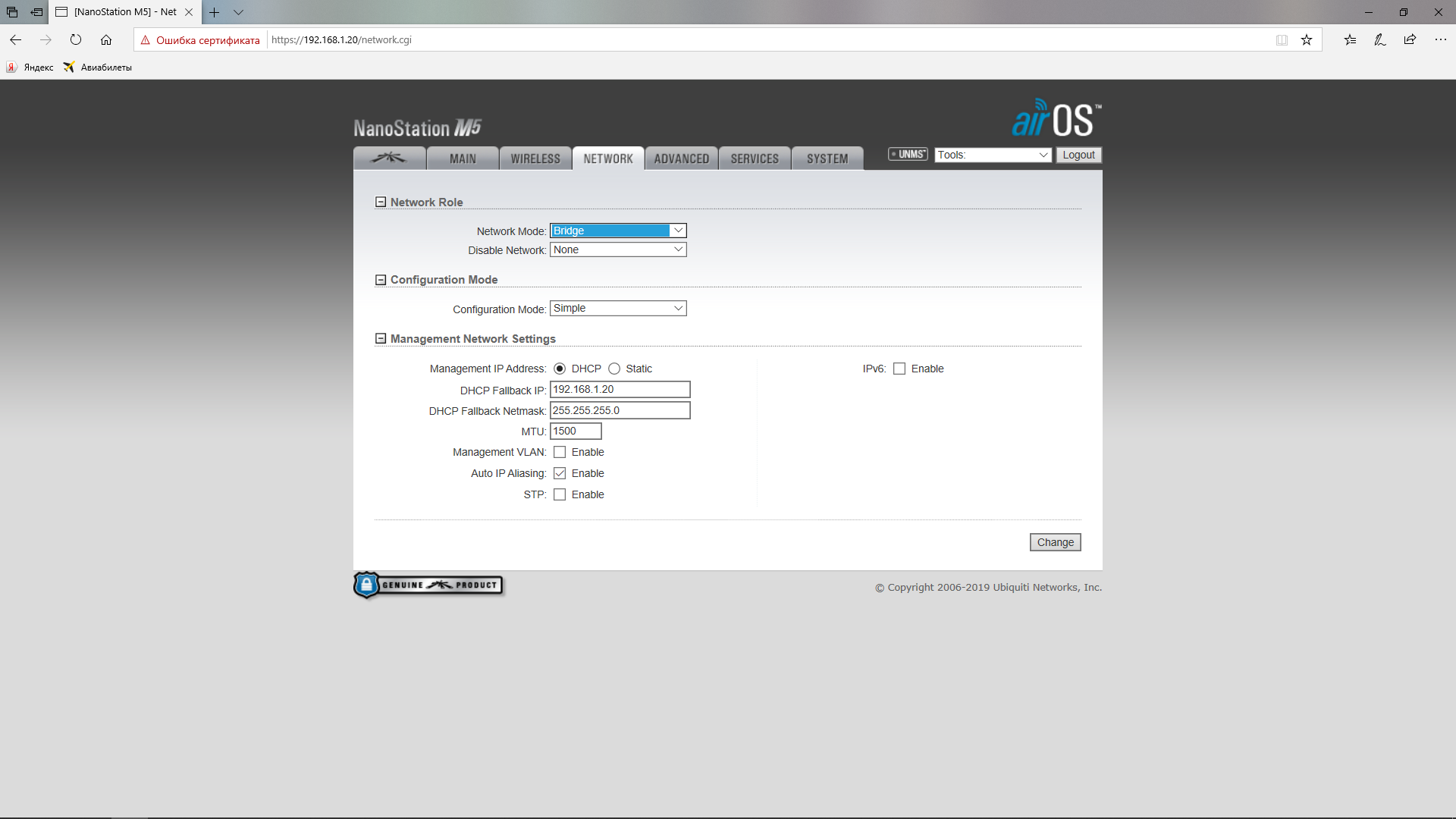The image size is (1456, 819).
Task: Click into the MTU field
Action: 576,431
